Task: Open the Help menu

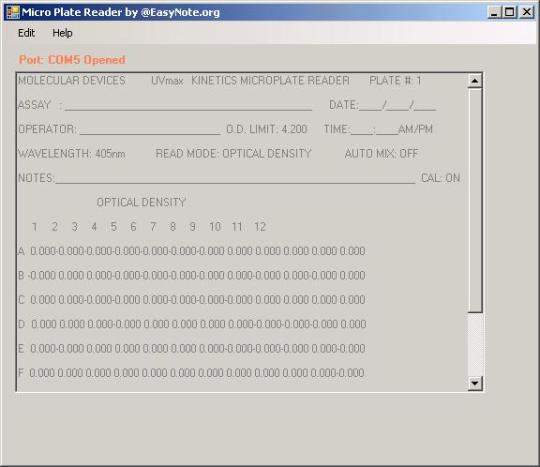Action: tap(62, 33)
